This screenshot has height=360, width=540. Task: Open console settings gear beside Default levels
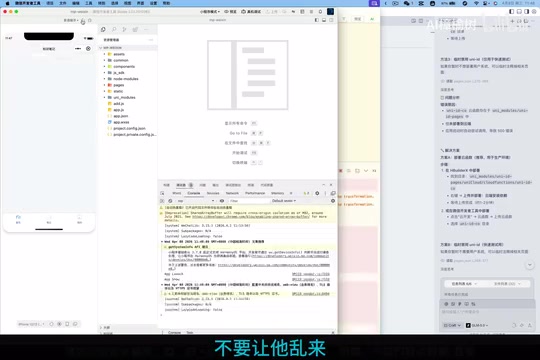333,201
